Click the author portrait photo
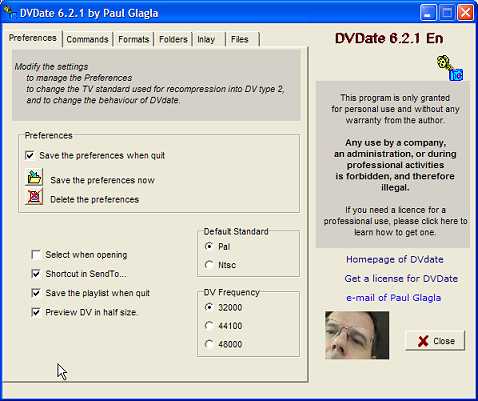Image resolution: width=478 pixels, height=401 pixels. click(x=357, y=335)
